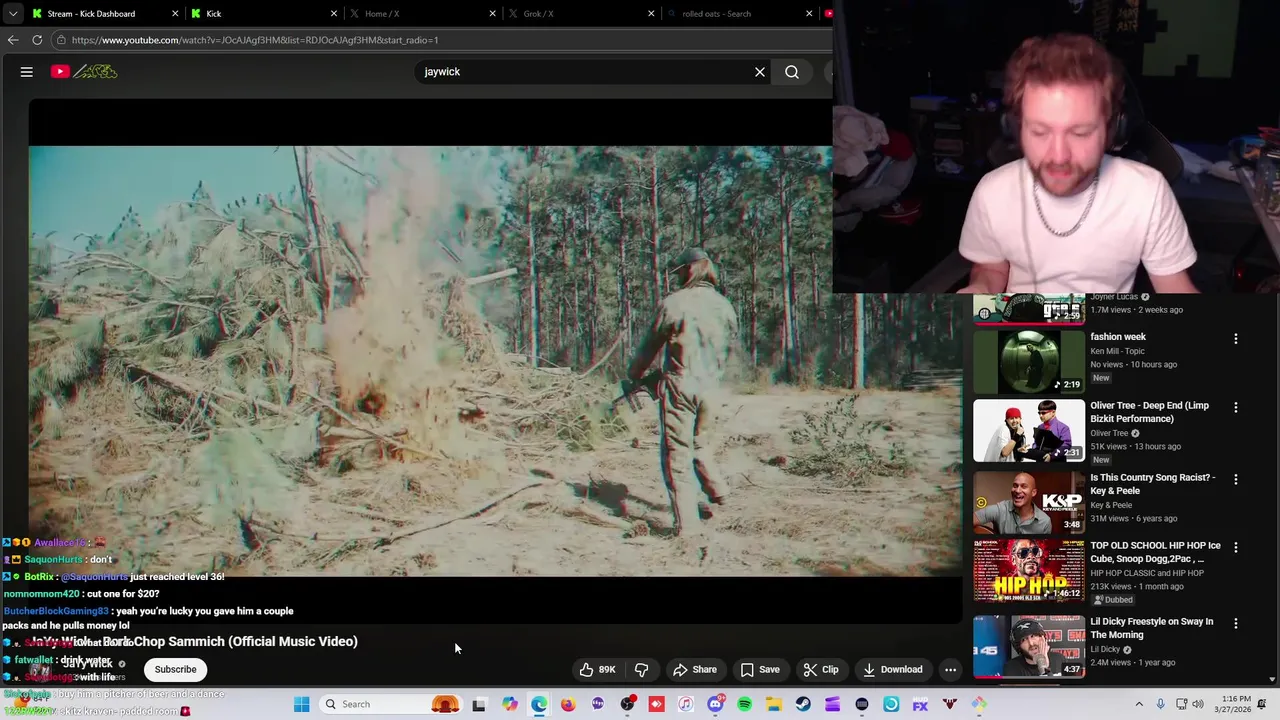Open the Windows Start menu
Screen dimensions: 1280x720
click(301, 704)
